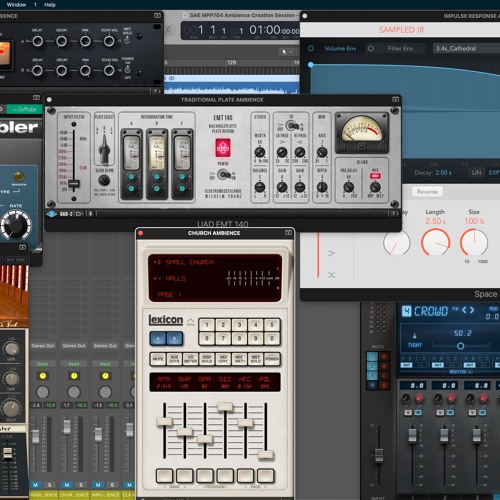Open the Window menu in the menu bar
This screenshot has width=500, height=500.
coord(16,5)
